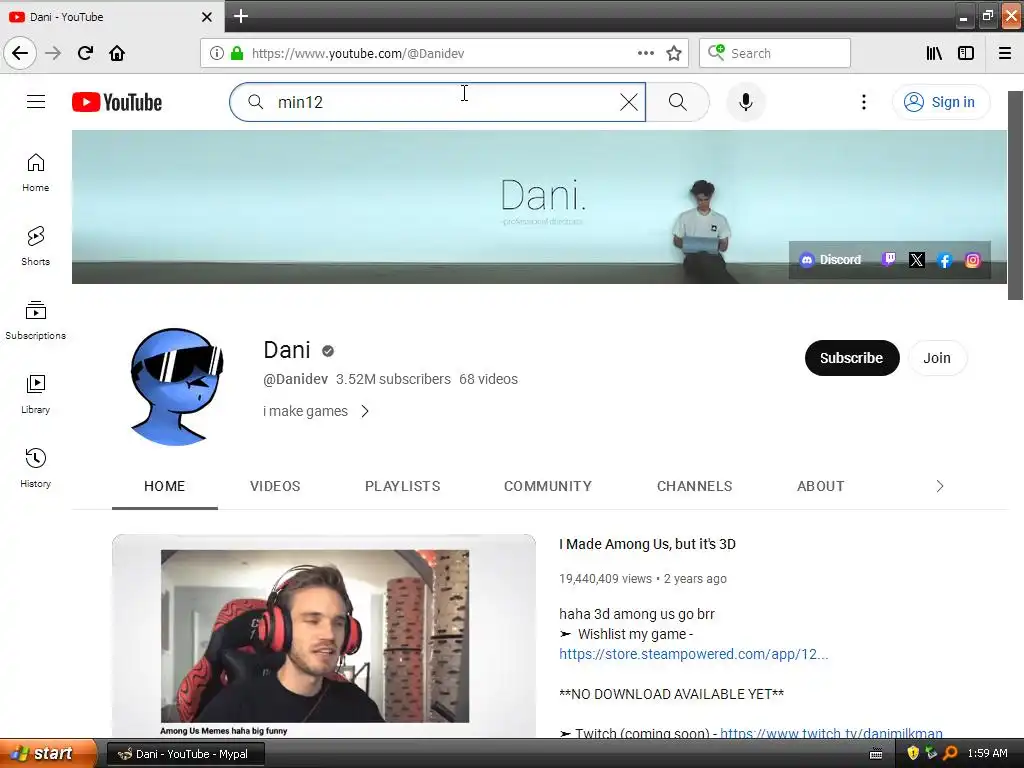The height and width of the screenshot is (768, 1024).
Task: Open Dani's Discord link on banner
Action: point(831,260)
